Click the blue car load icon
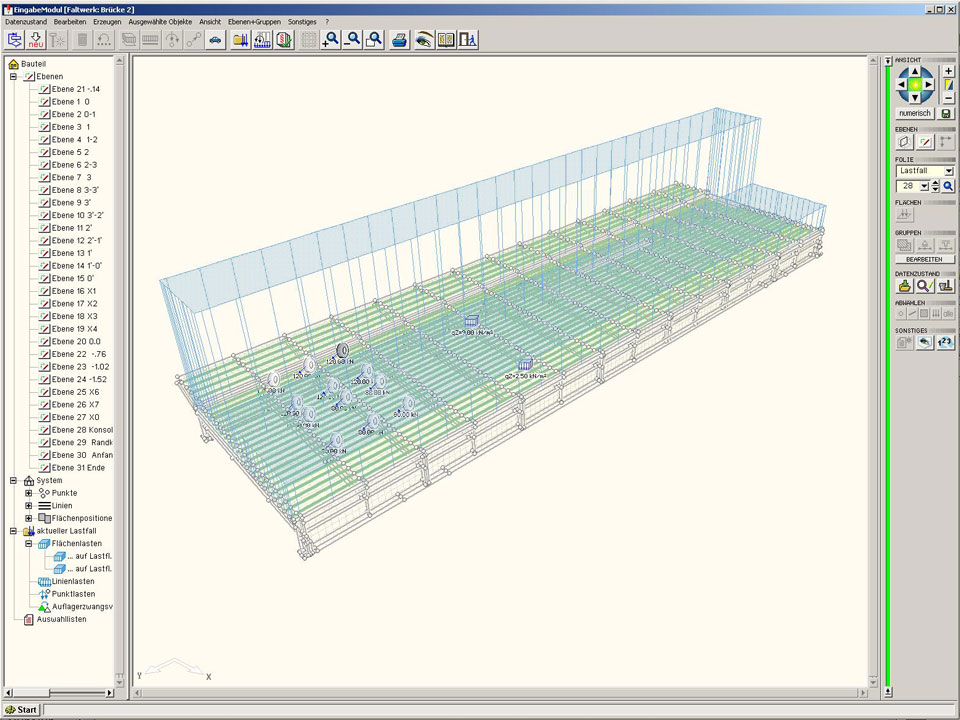 [215, 40]
